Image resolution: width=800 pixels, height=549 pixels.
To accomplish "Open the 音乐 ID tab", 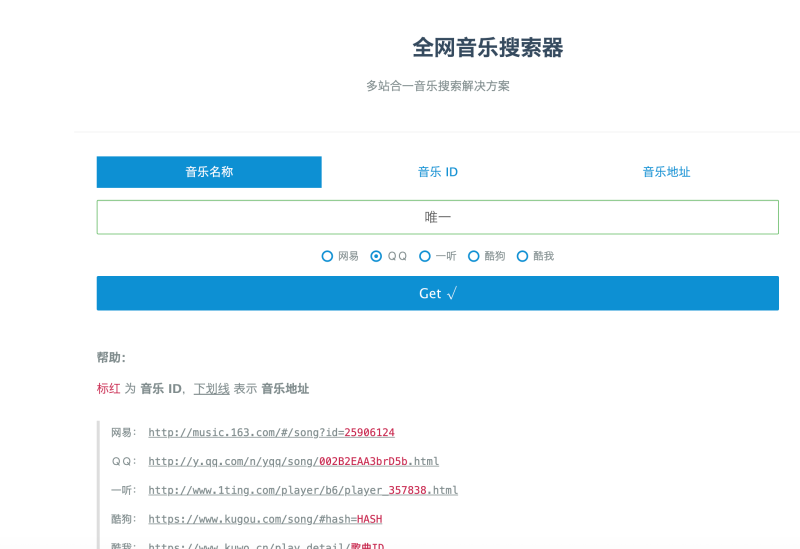I will click(x=438, y=172).
